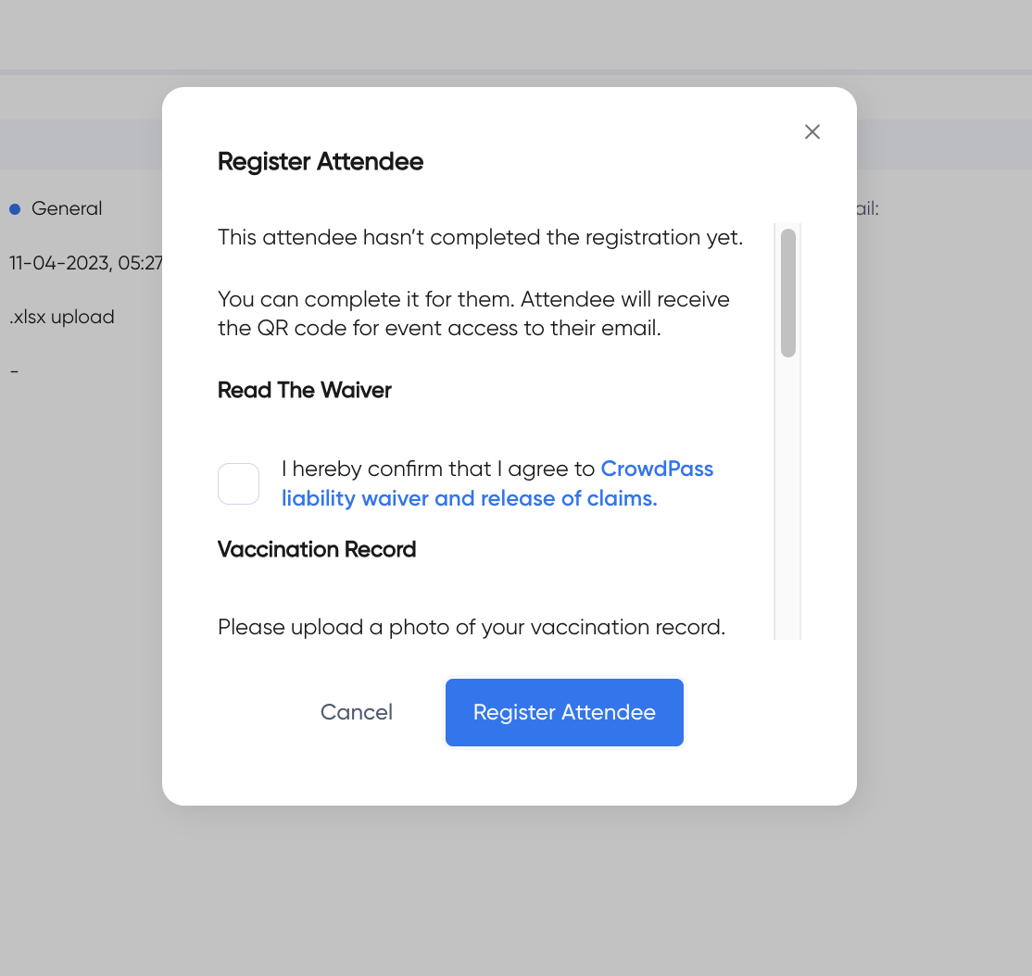
Task: Click the registration completion notice text
Action: click(x=480, y=237)
